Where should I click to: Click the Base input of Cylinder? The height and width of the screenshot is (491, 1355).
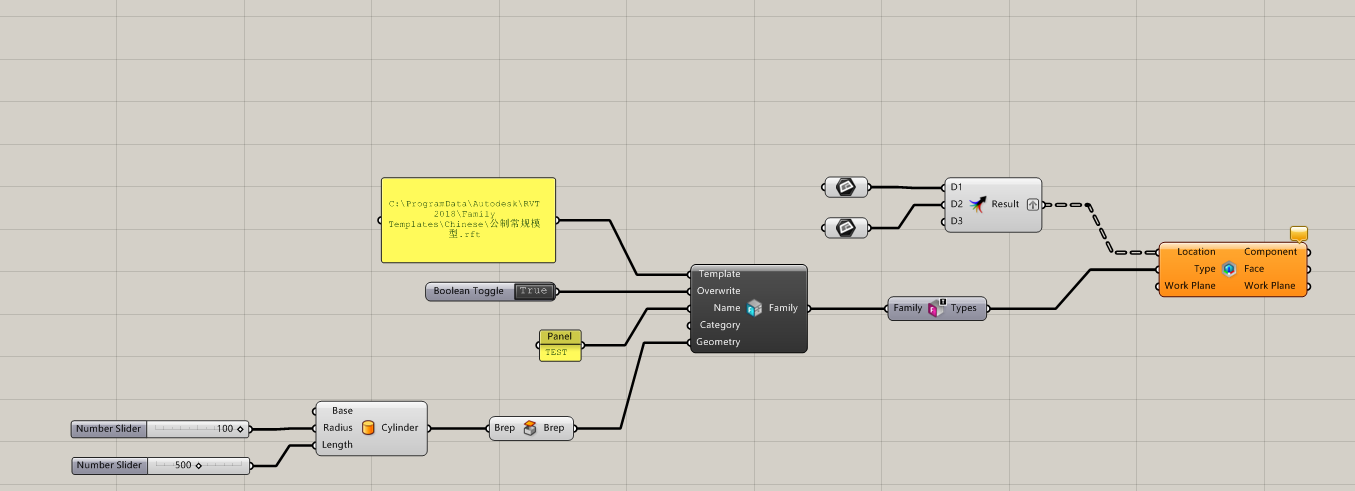(342, 411)
